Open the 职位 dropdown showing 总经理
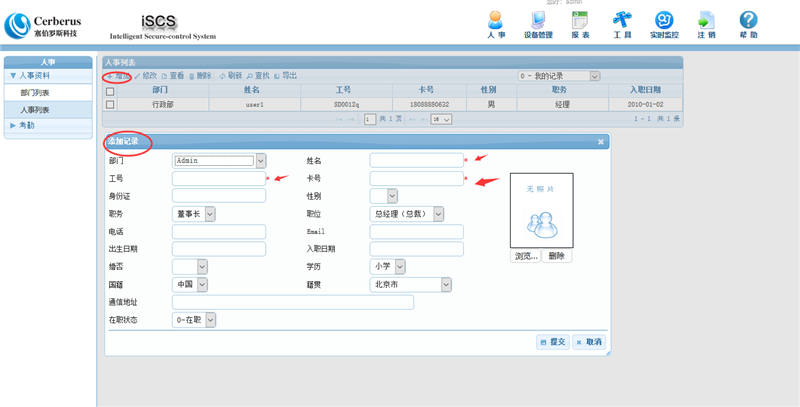The width and height of the screenshot is (800, 407). tap(438, 214)
